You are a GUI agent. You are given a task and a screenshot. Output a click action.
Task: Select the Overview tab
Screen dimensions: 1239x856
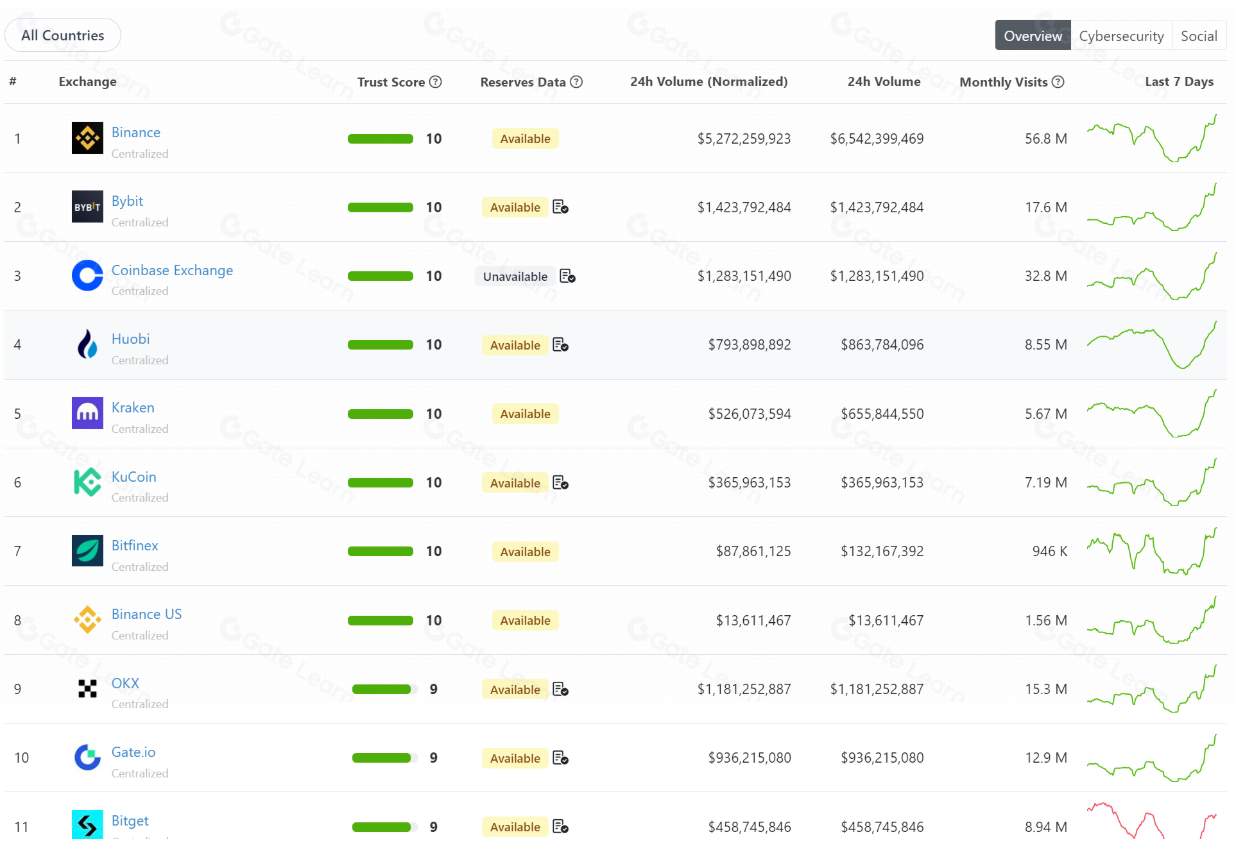[1033, 36]
